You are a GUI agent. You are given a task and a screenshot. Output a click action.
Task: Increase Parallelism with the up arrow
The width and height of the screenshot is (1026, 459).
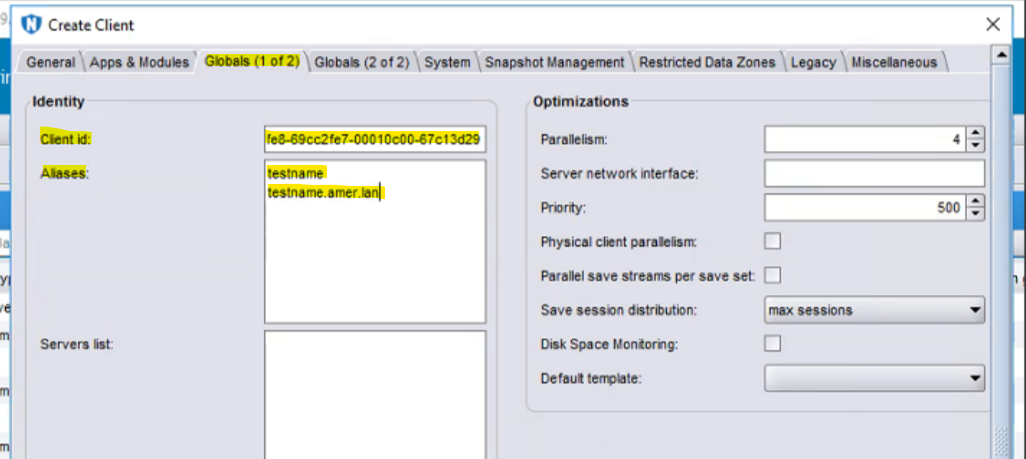[x=975, y=133]
